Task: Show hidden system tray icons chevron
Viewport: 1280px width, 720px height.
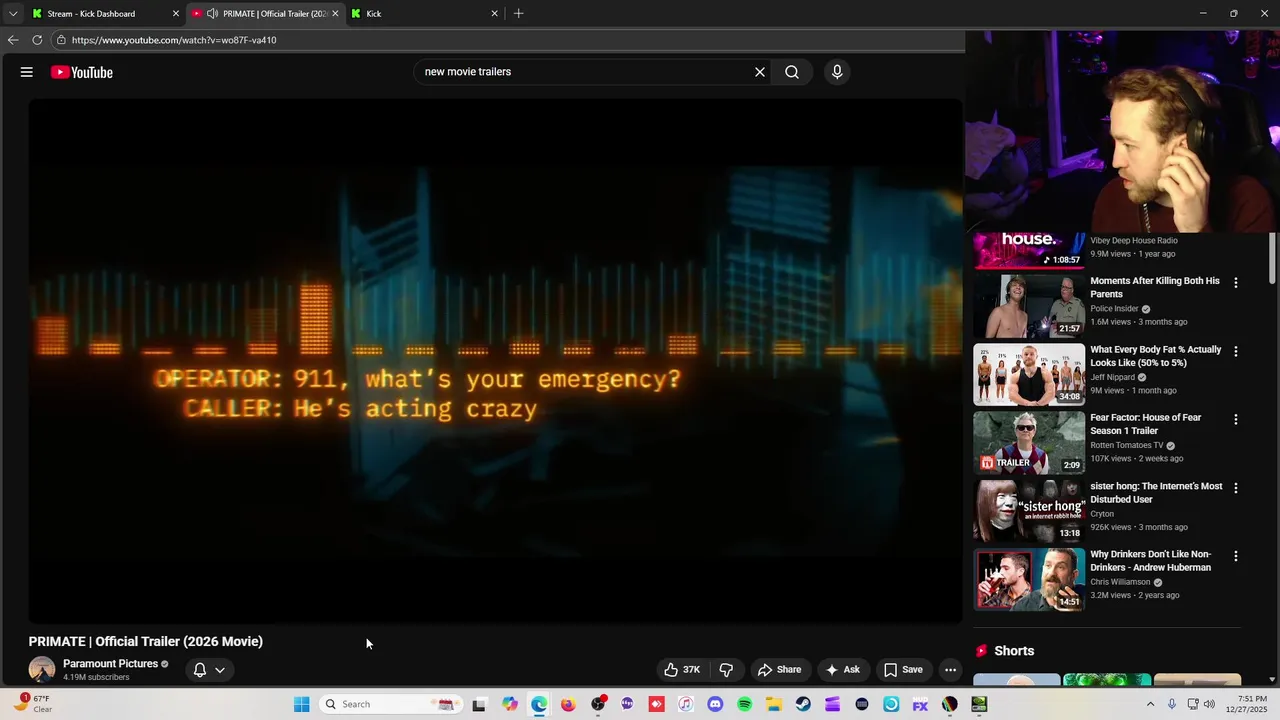Action: [x=1150, y=704]
